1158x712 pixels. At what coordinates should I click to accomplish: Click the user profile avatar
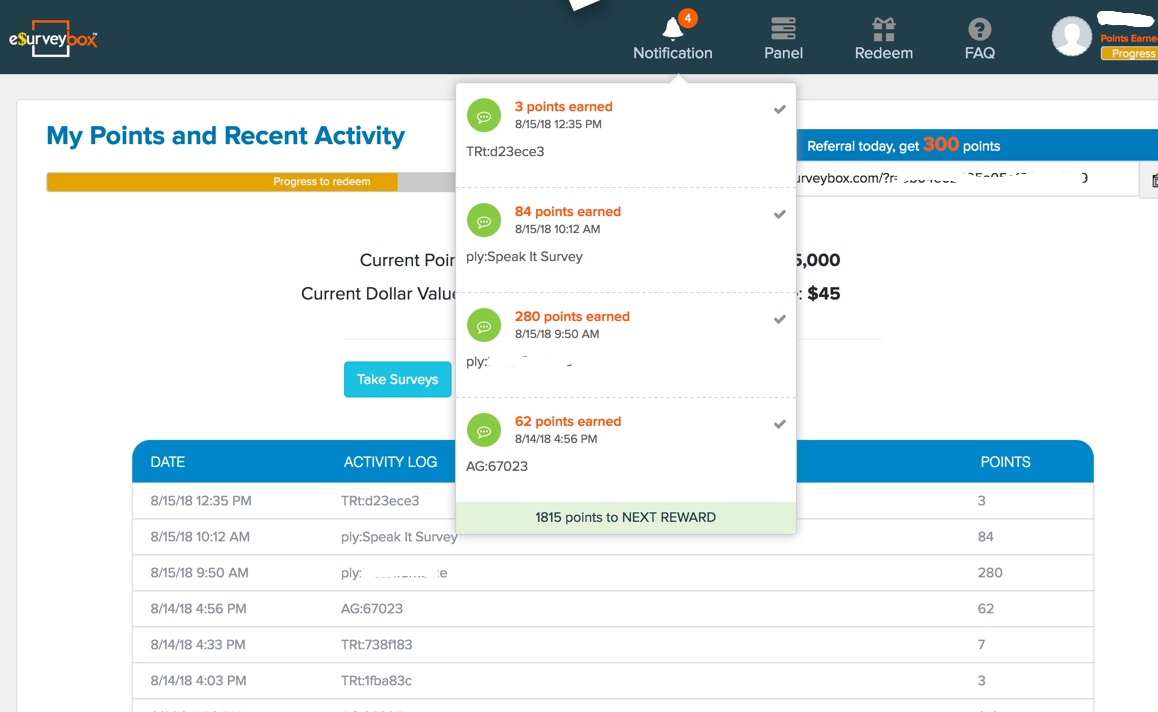coord(1072,37)
